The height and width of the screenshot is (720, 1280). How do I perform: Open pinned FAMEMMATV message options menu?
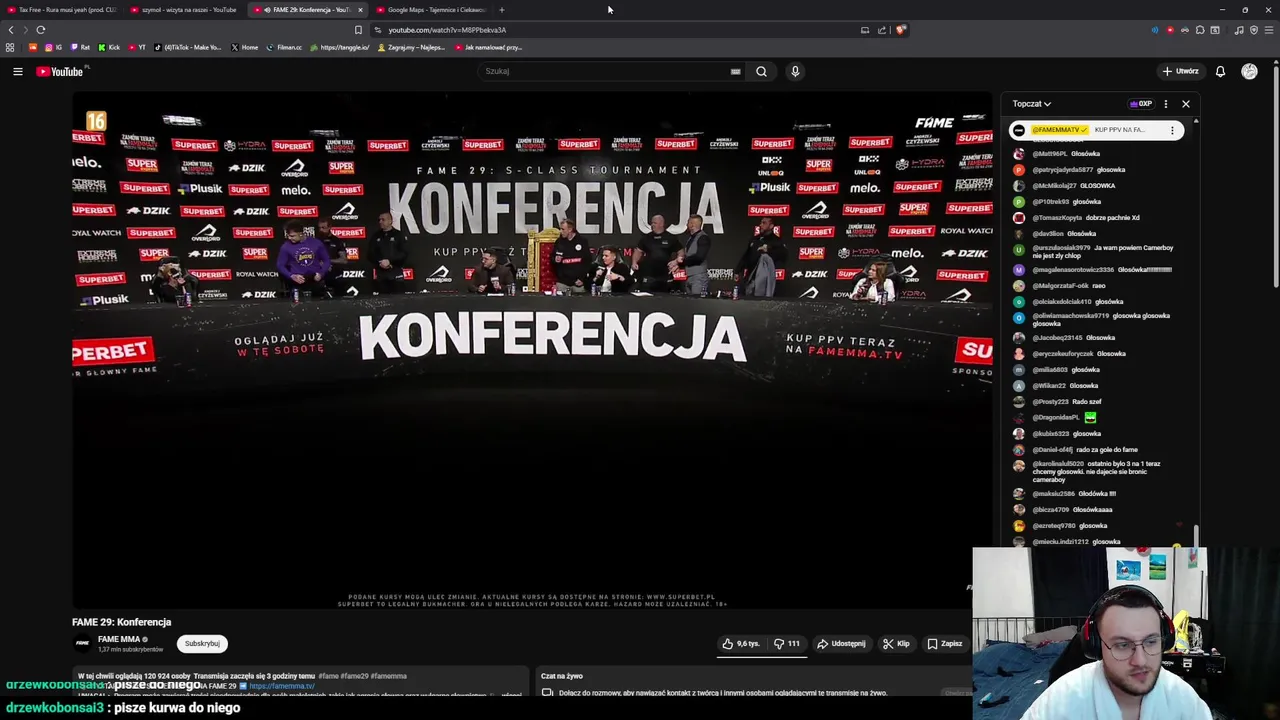(1172, 130)
